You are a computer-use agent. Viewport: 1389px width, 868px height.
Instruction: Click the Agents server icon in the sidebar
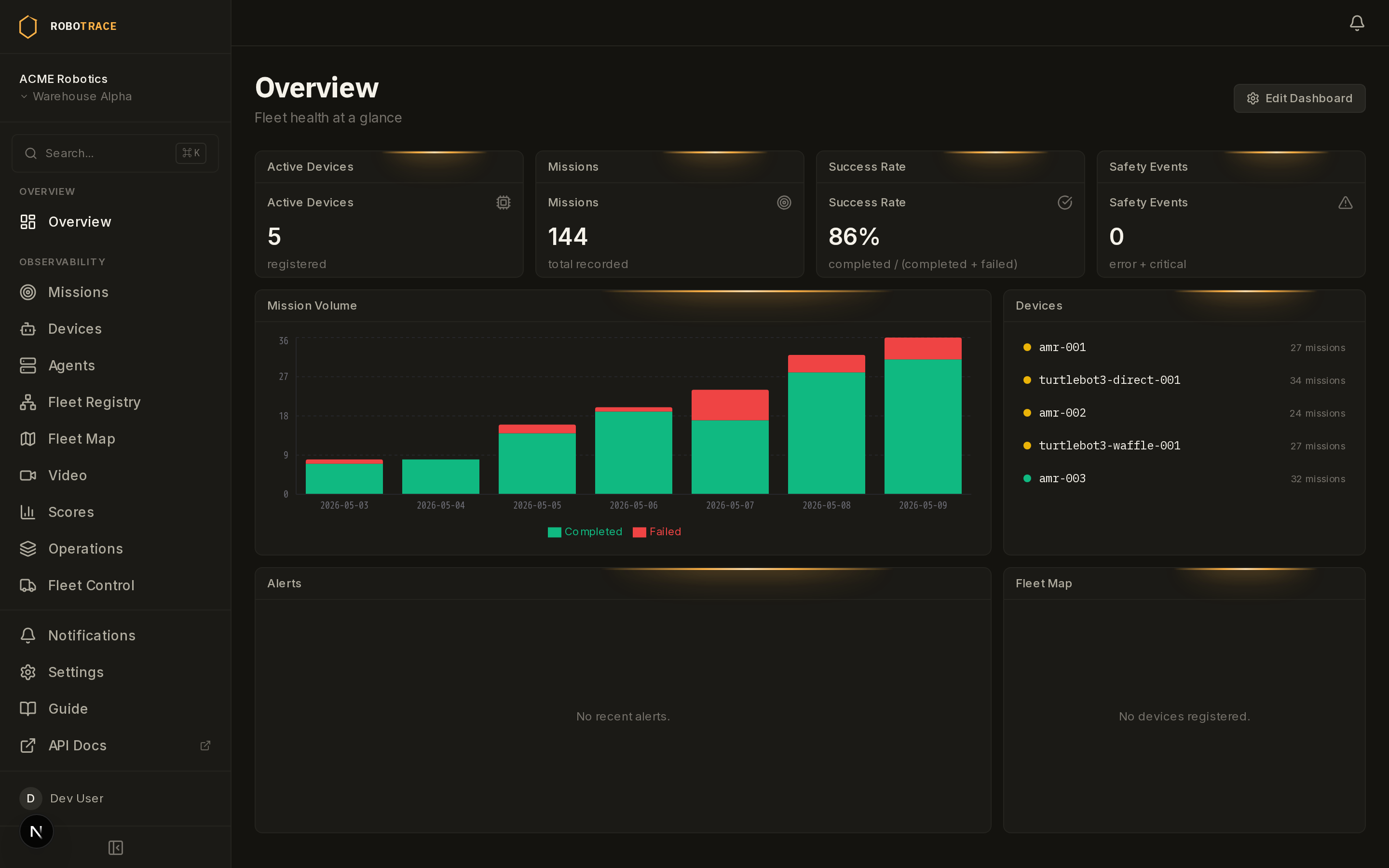pyautogui.click(x=27, y=366)
